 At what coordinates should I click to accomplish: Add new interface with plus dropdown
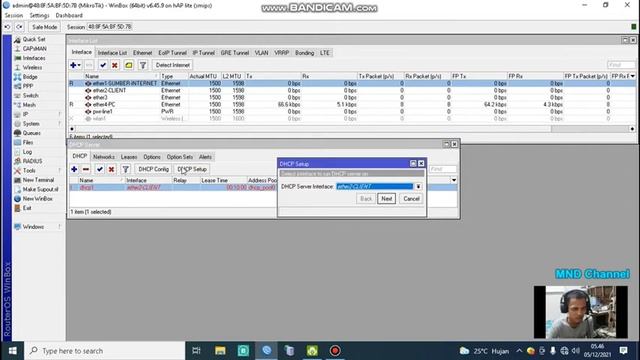coord(76,65)
